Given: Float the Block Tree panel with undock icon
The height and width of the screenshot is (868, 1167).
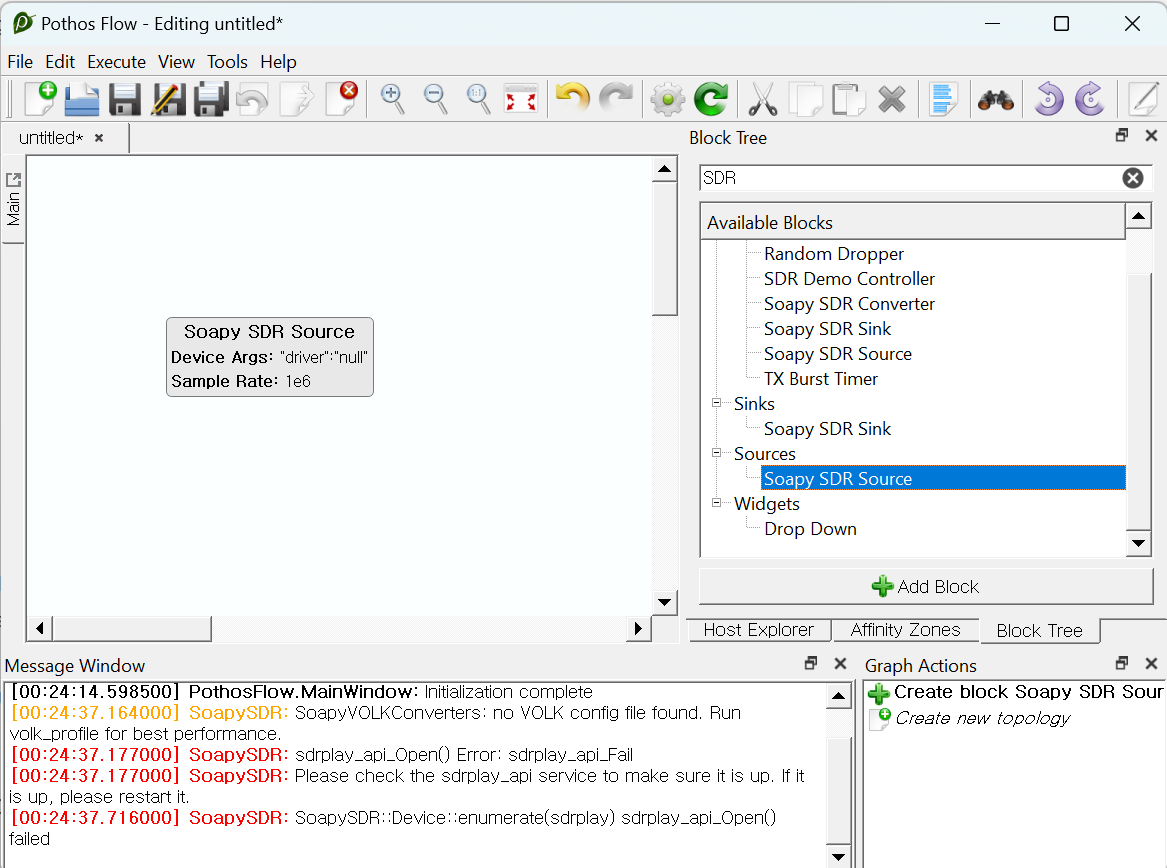Looking at the screenshot, I should point(1122,135).
